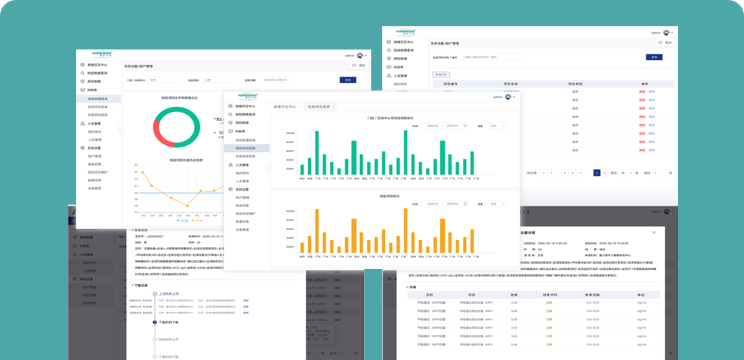Image resolution: width=744 pixels, height=360 pixels.
Task: Open calendar icon above orange bar chart
Action: click(x=465, y=204)
